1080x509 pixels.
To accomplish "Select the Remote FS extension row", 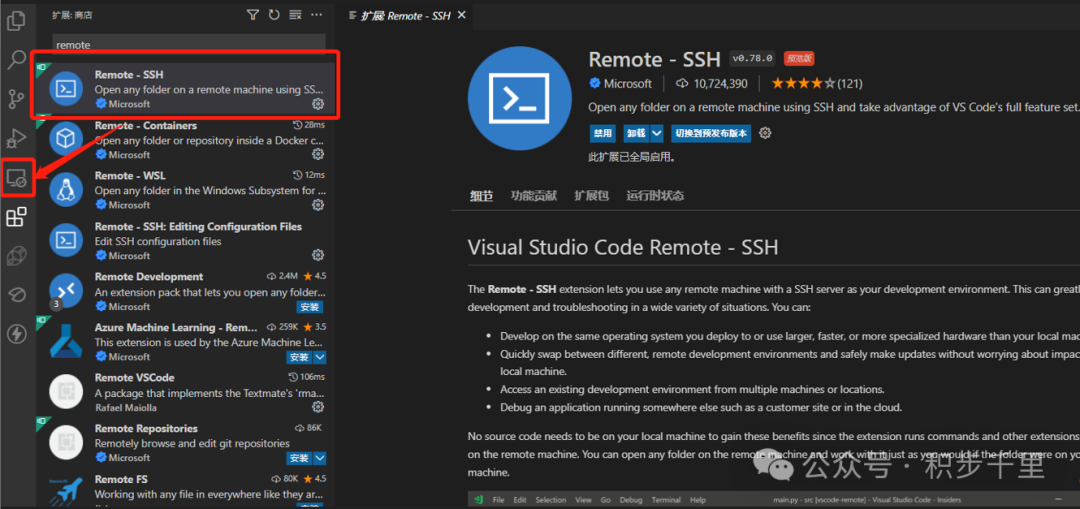I will [x=186, y=489].
